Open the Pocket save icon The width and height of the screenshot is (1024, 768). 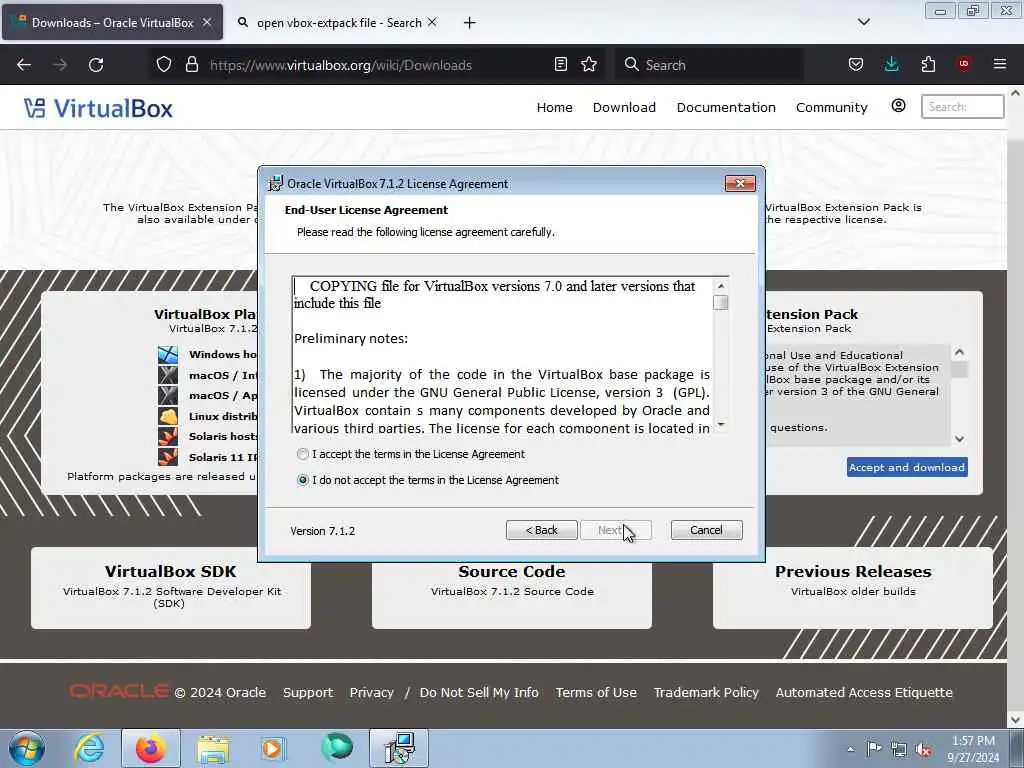856,64
